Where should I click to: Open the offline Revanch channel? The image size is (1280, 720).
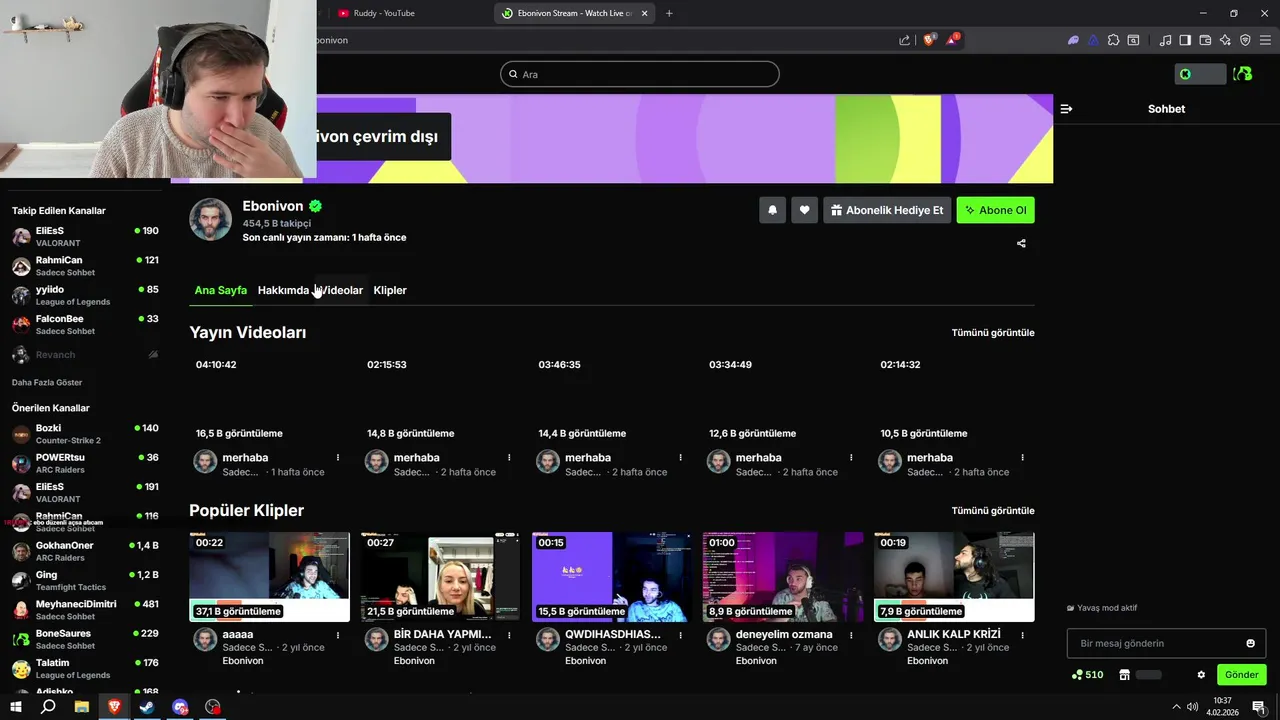pyautogui.click(x=85, y=355)
